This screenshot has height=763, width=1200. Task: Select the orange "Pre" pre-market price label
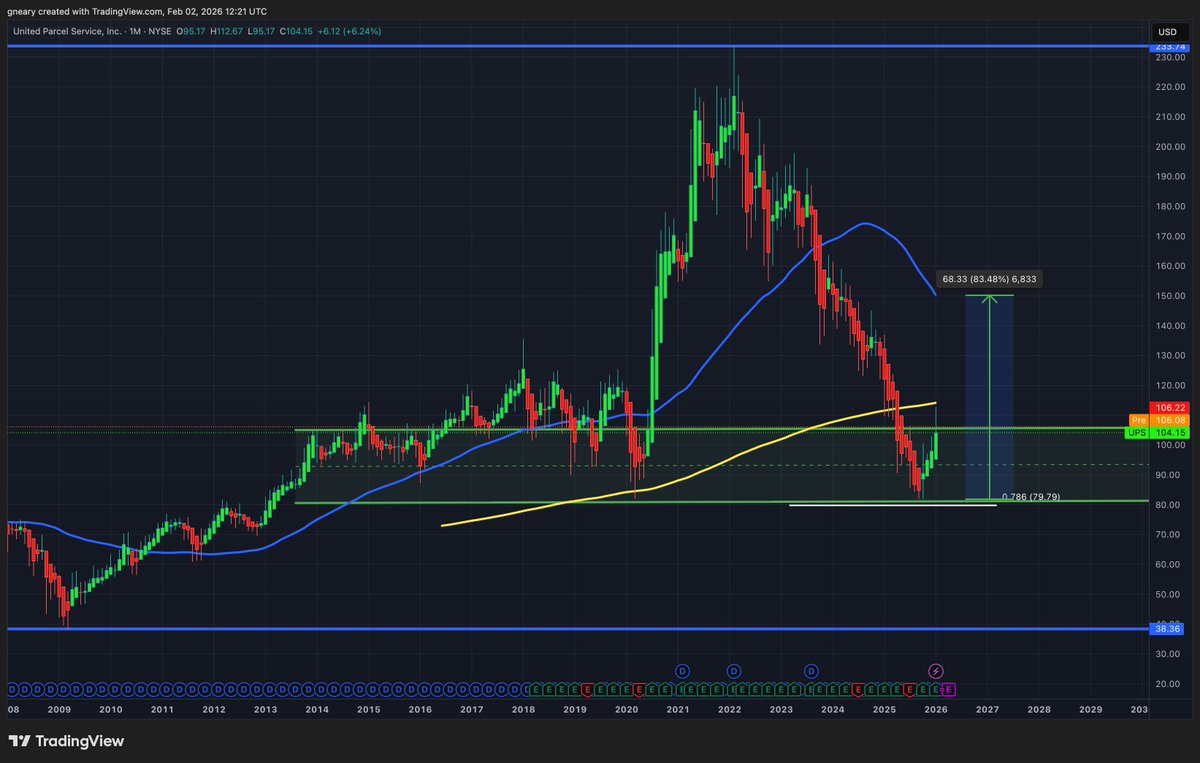pos(1138,420)
